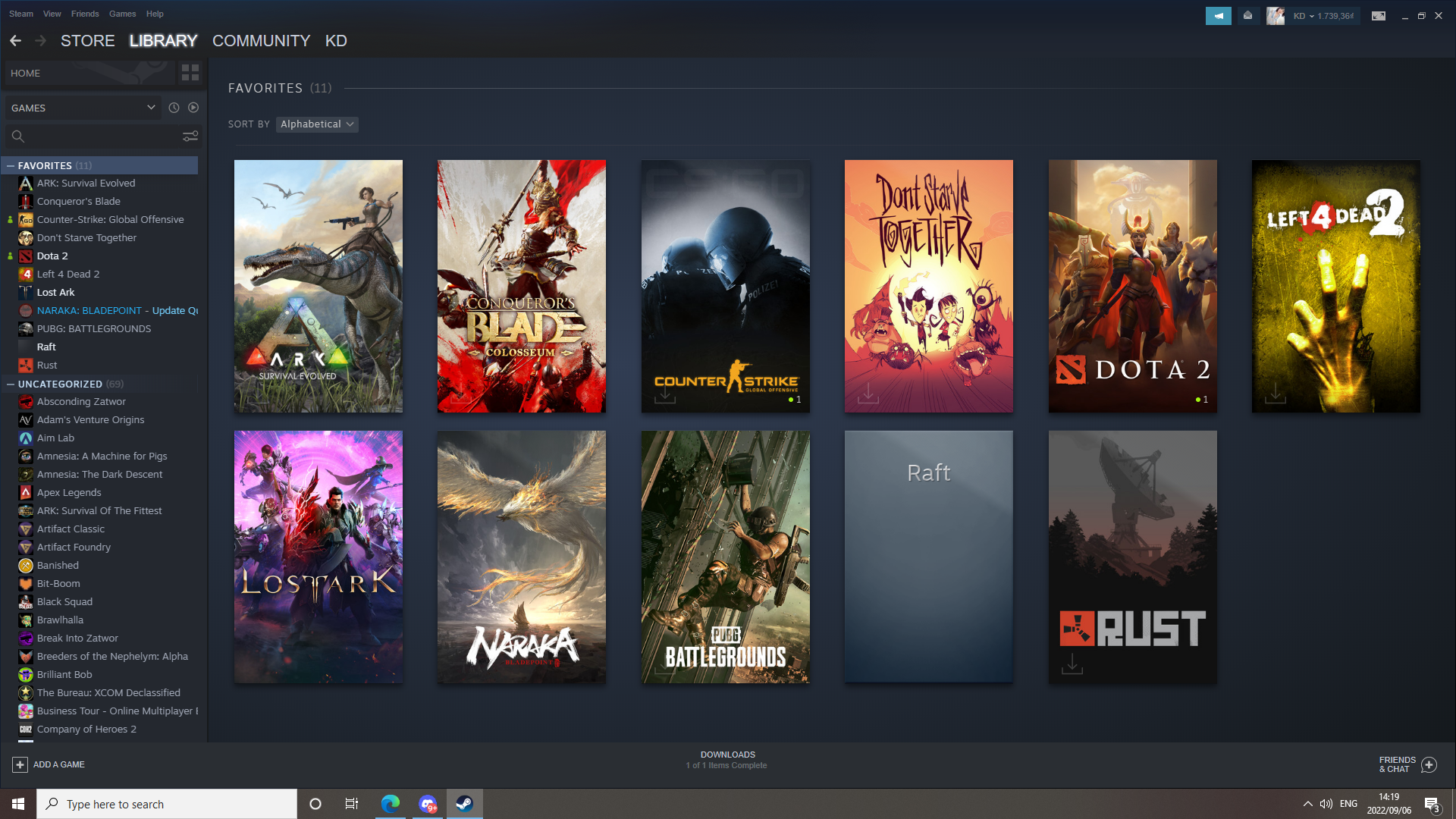Collapse the Uncategorized category
The height and width of the screenshot is (819, 1456).
coord(11,384)
